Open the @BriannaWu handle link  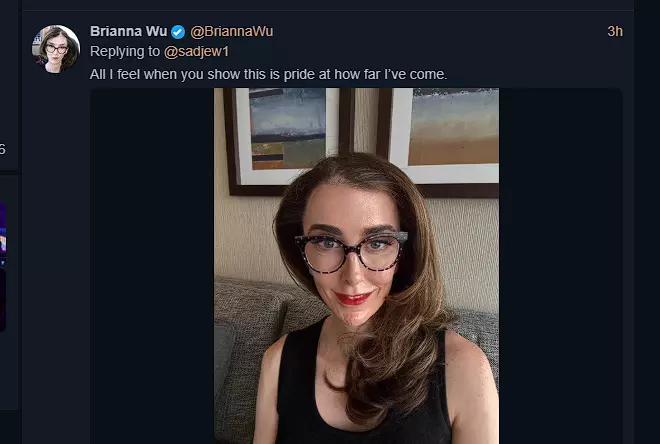[x=232, y=31]
